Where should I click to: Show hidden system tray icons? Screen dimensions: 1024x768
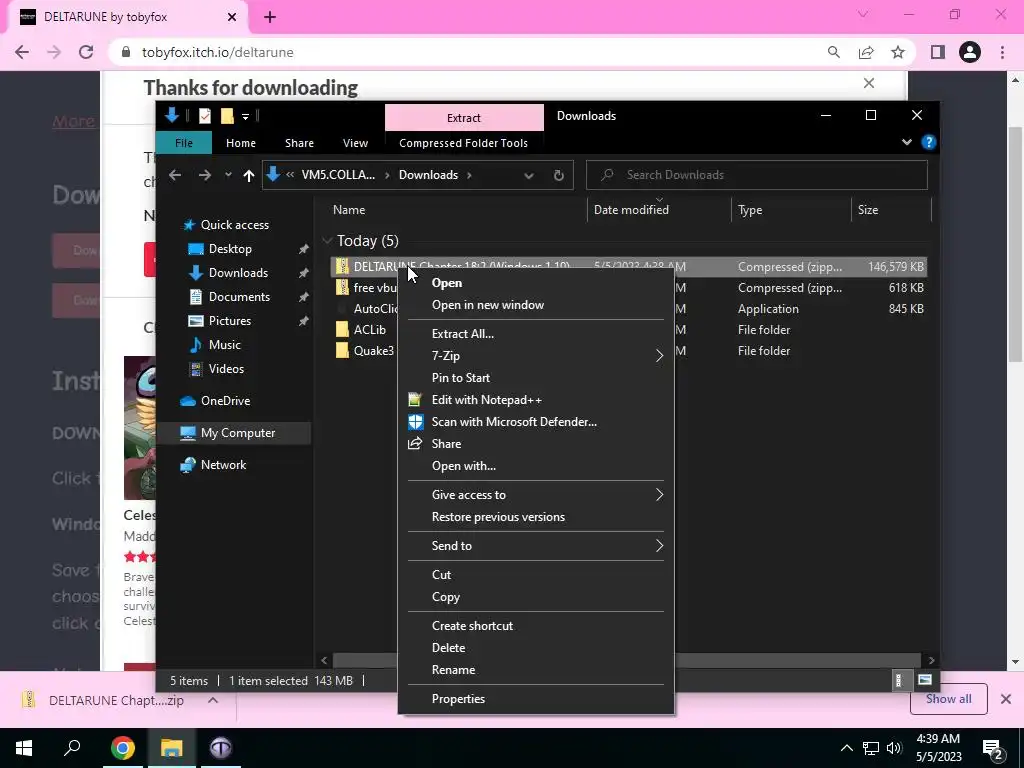pos(846,748)
